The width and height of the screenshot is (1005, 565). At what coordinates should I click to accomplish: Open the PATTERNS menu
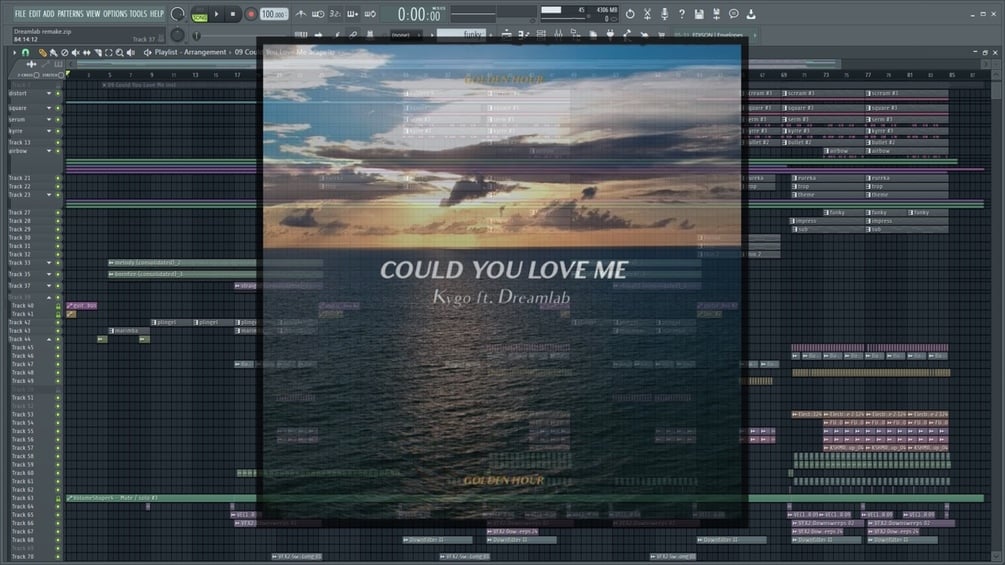click(x=71, y=13)
